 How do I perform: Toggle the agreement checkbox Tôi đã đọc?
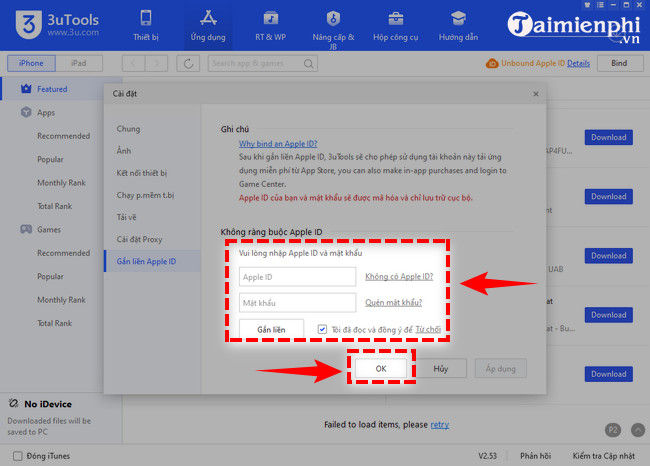point(322,329)
